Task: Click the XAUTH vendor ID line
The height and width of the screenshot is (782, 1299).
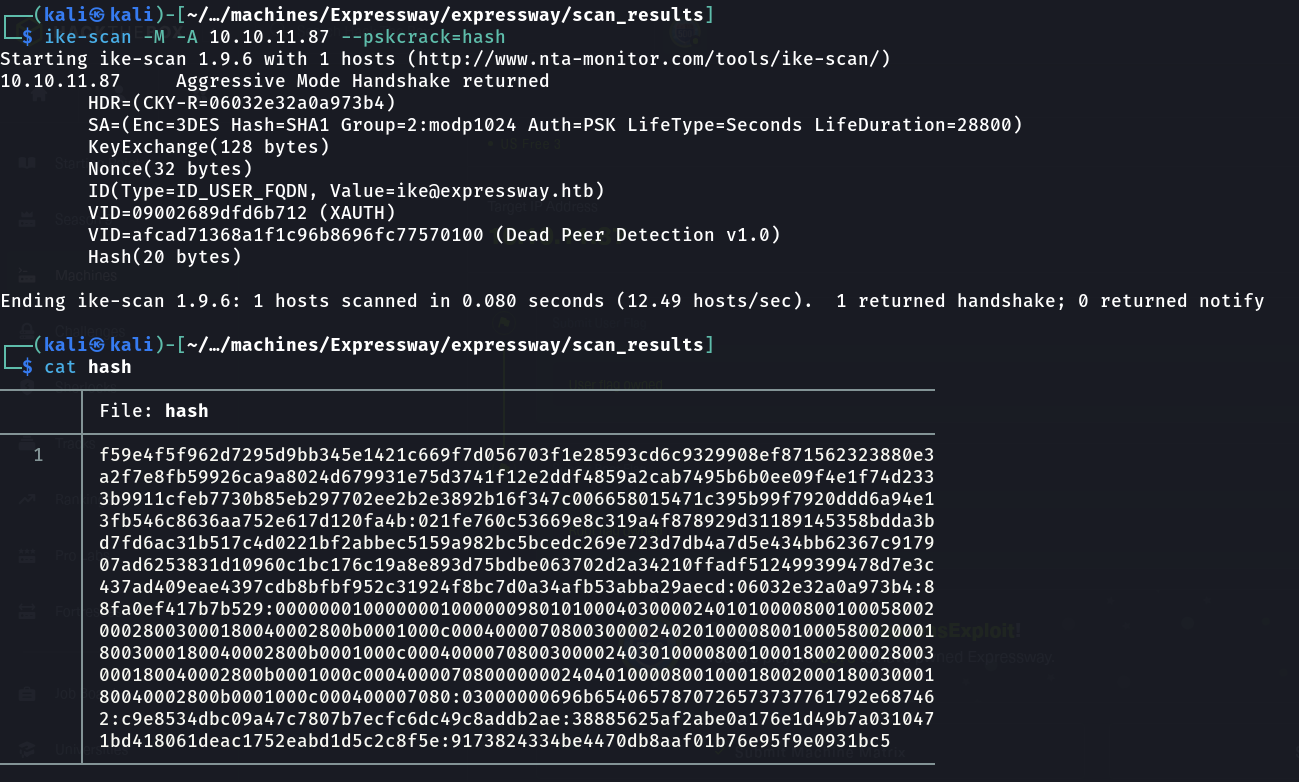Action: click(x=242, y=213)
